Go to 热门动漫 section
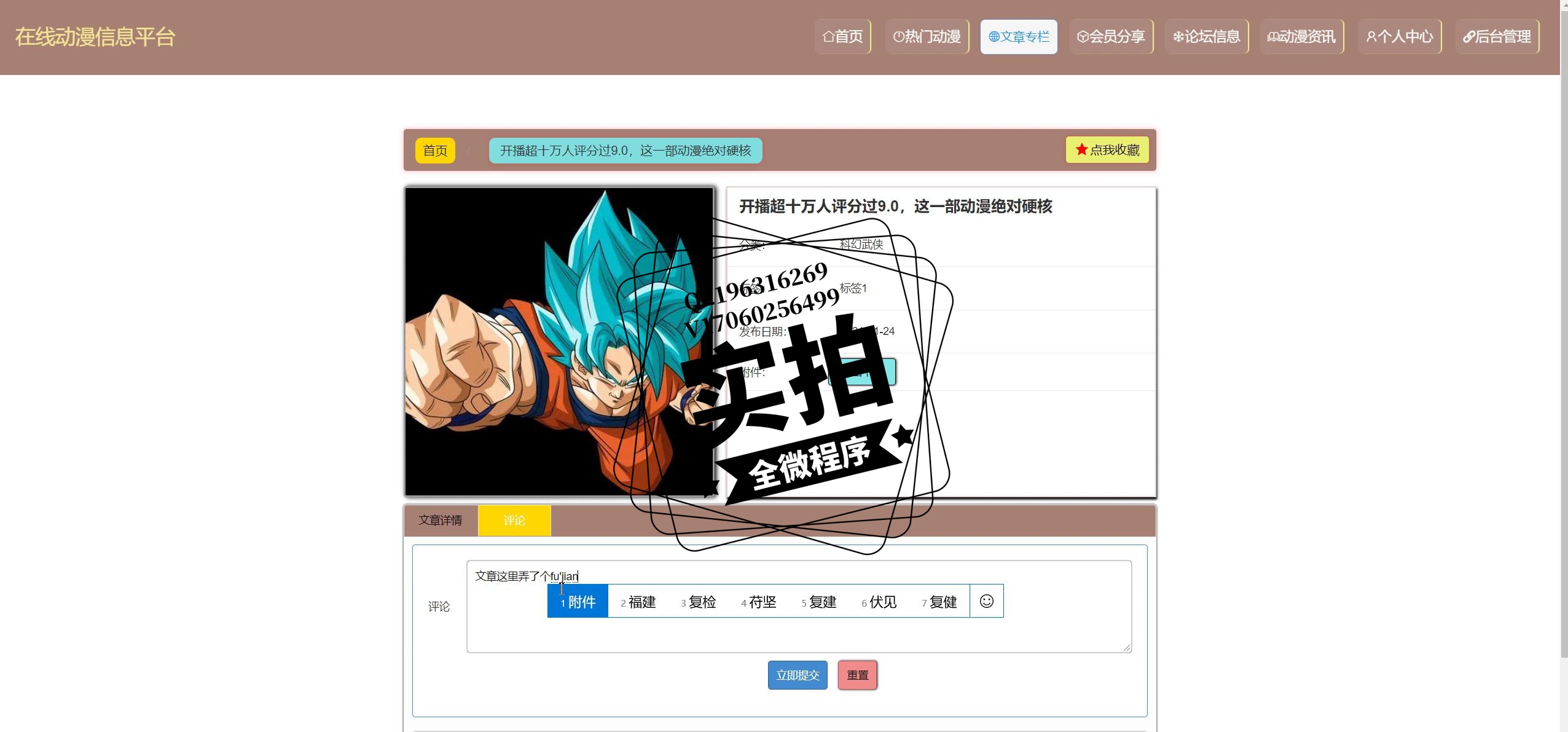This screenshot has width=1568, height=732. coord(927,37)
